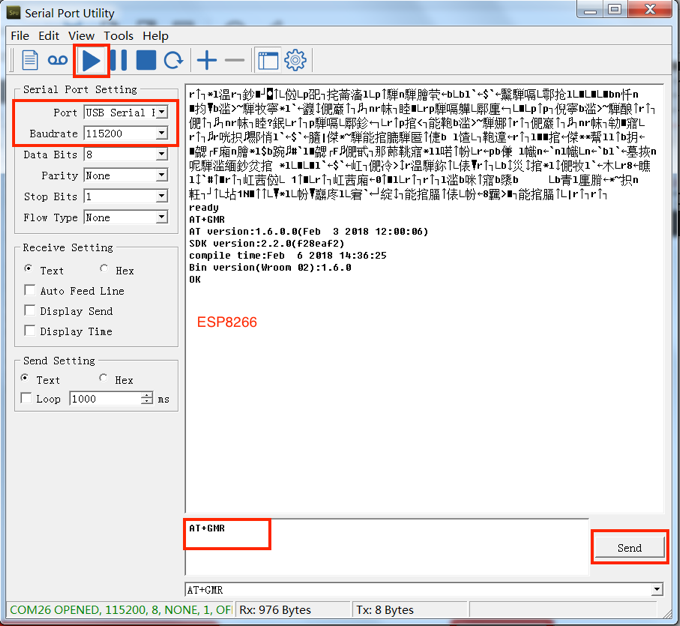Image resolution: width=680 pixels, height=626 pixels.
Task: Enable the Display Time checkbox
Action: click(x=30, y=331)
